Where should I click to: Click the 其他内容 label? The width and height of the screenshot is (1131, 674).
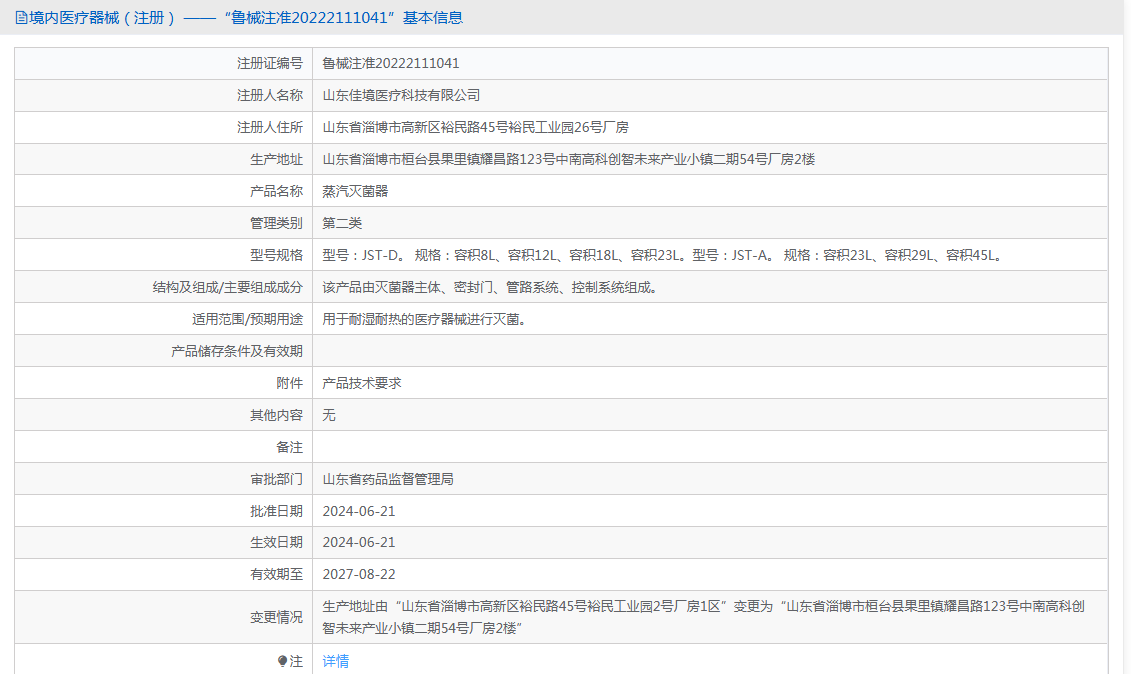(276, 415)
